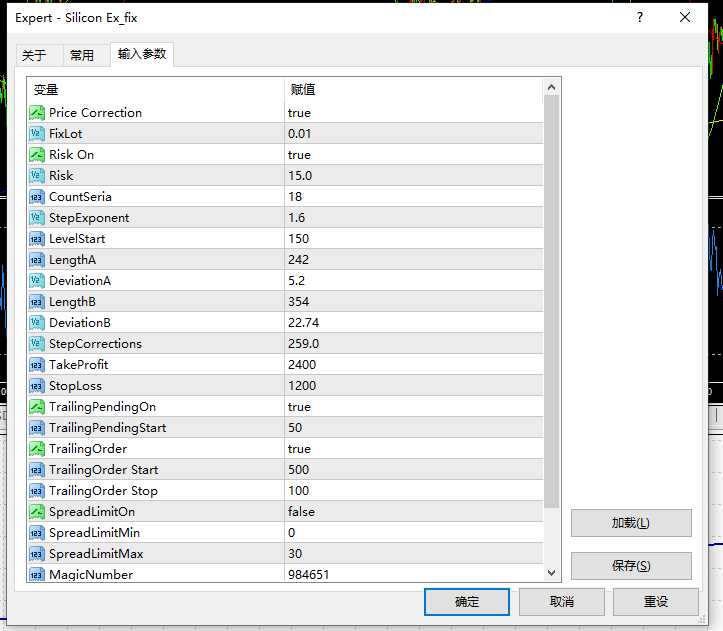Image resolution: width=723 pixels, height=631 pixels.
Task: Click the DeviationA double-type icon
Action: coord(37,281)
